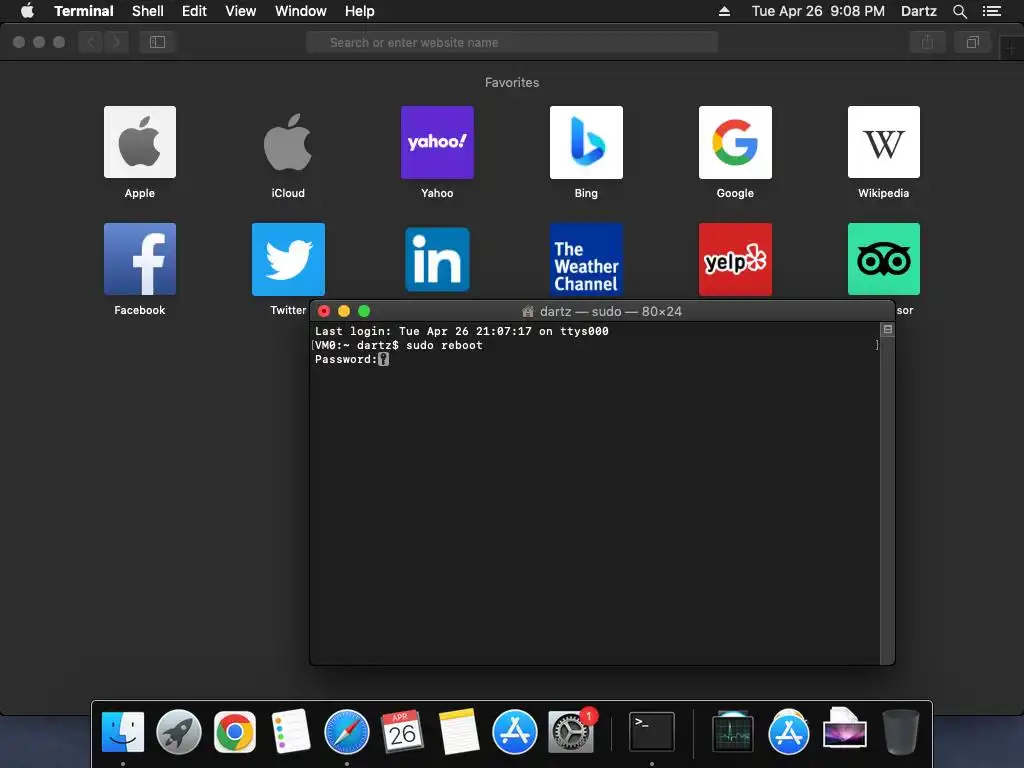Click Safari's back navigation arrow
The image size is (1024, 768).
coord(91,42)
